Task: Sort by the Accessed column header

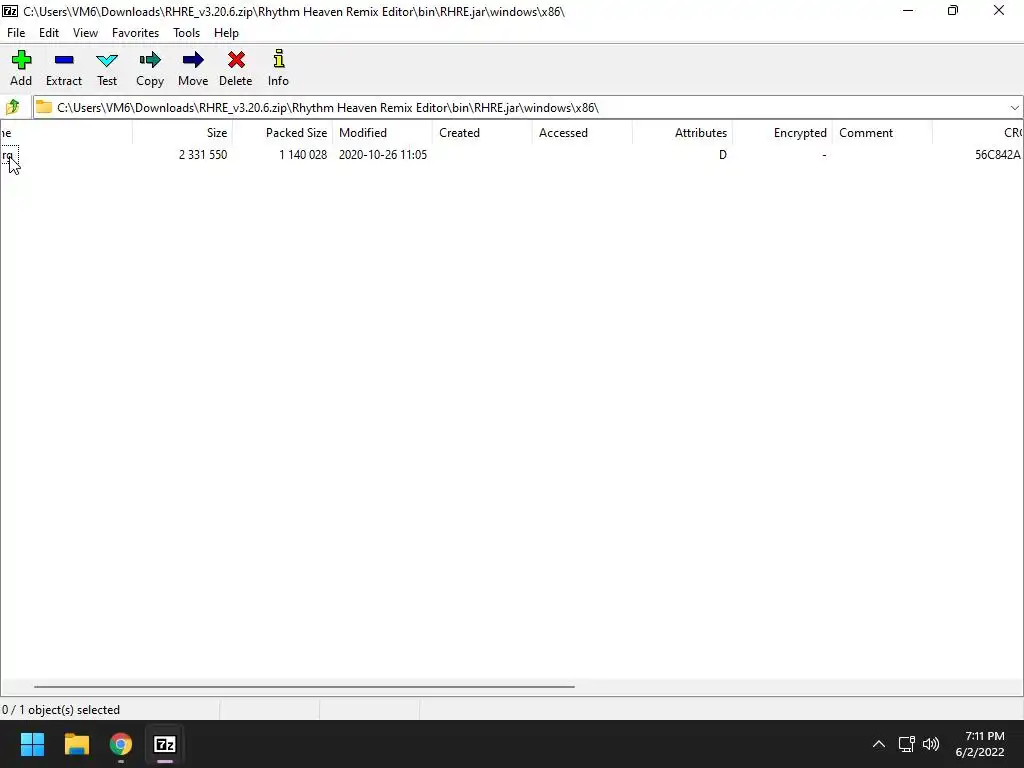Action: pyautogui.click(x=582, y=133)
